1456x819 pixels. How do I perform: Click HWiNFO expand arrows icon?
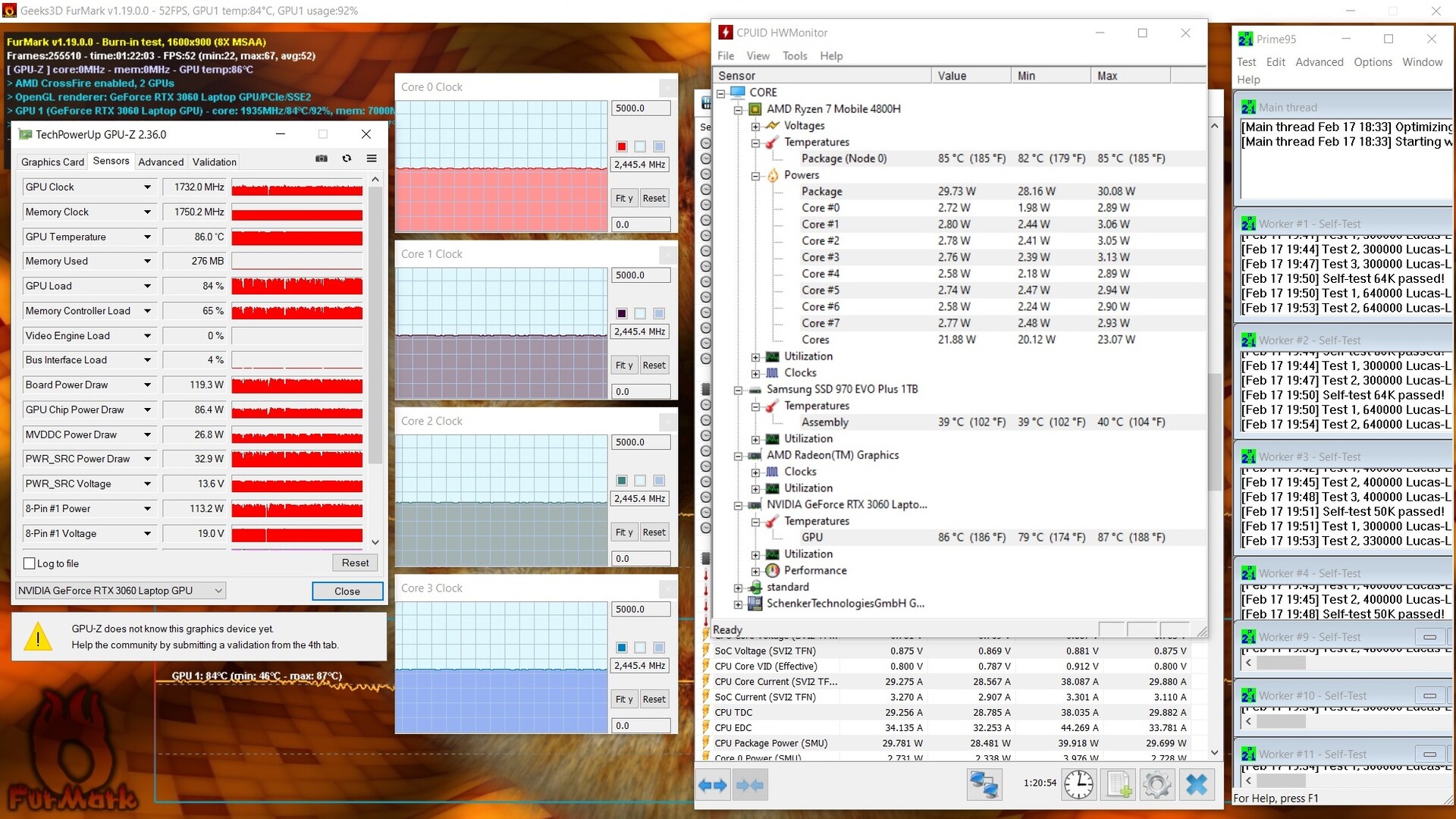(x=712, y=785)
